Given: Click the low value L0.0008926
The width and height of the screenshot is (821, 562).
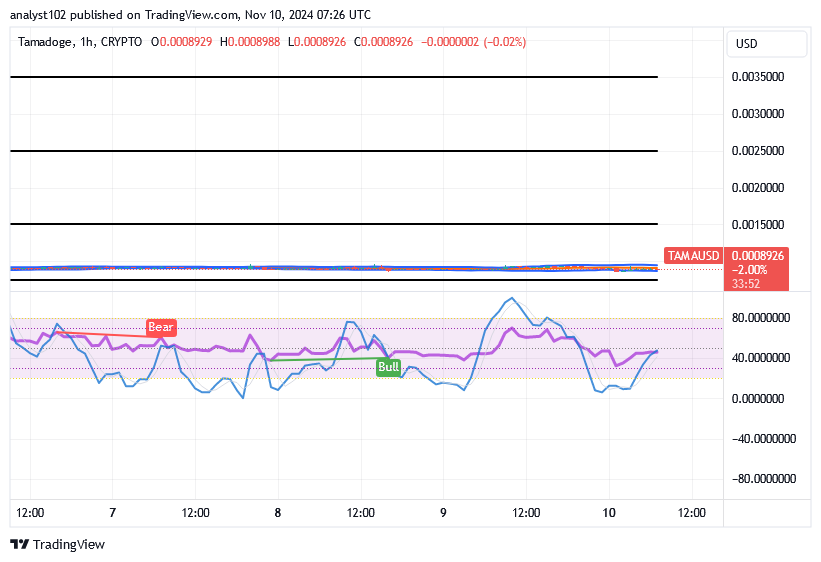Looking at the screenshot, I should [x=317, y=42].
